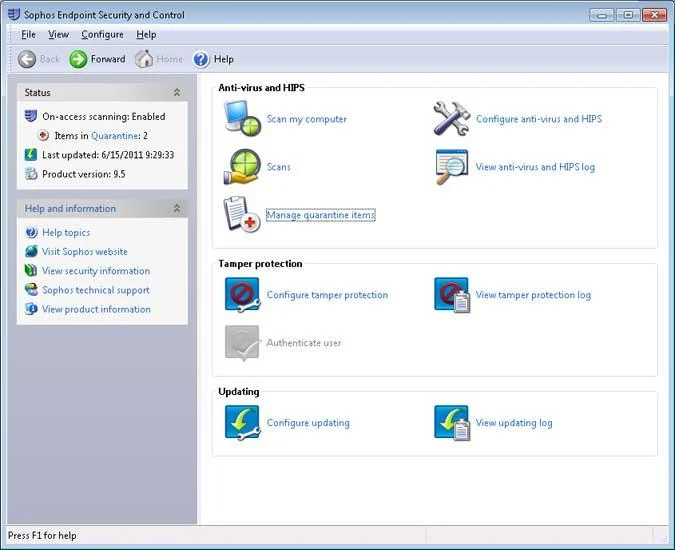Image resolution: width=675 pixels, height=550 pixels.
Task: Open the Scan my computer link
Action: (x=307, y=119)
